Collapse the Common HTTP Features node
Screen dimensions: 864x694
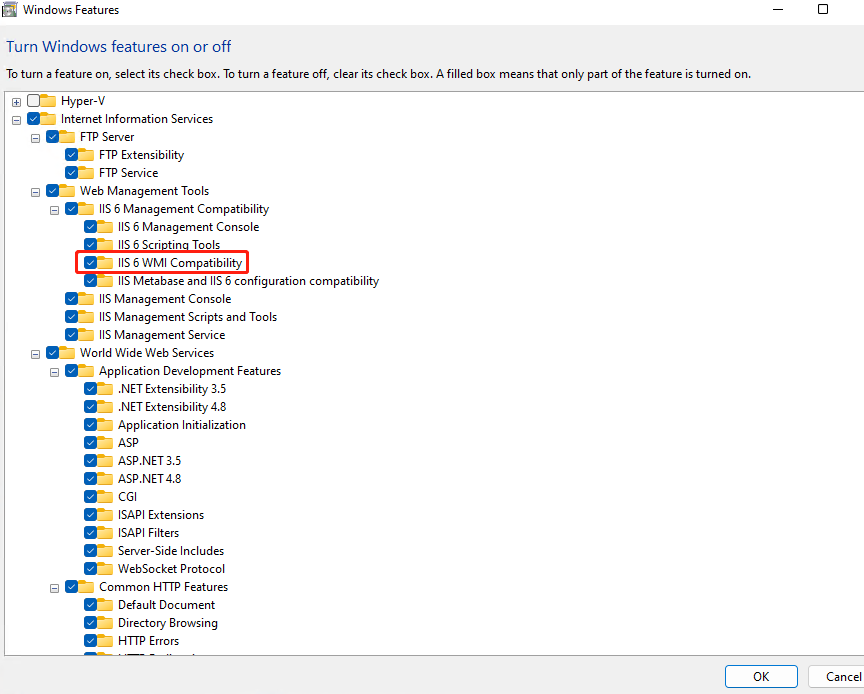point(55,589)
